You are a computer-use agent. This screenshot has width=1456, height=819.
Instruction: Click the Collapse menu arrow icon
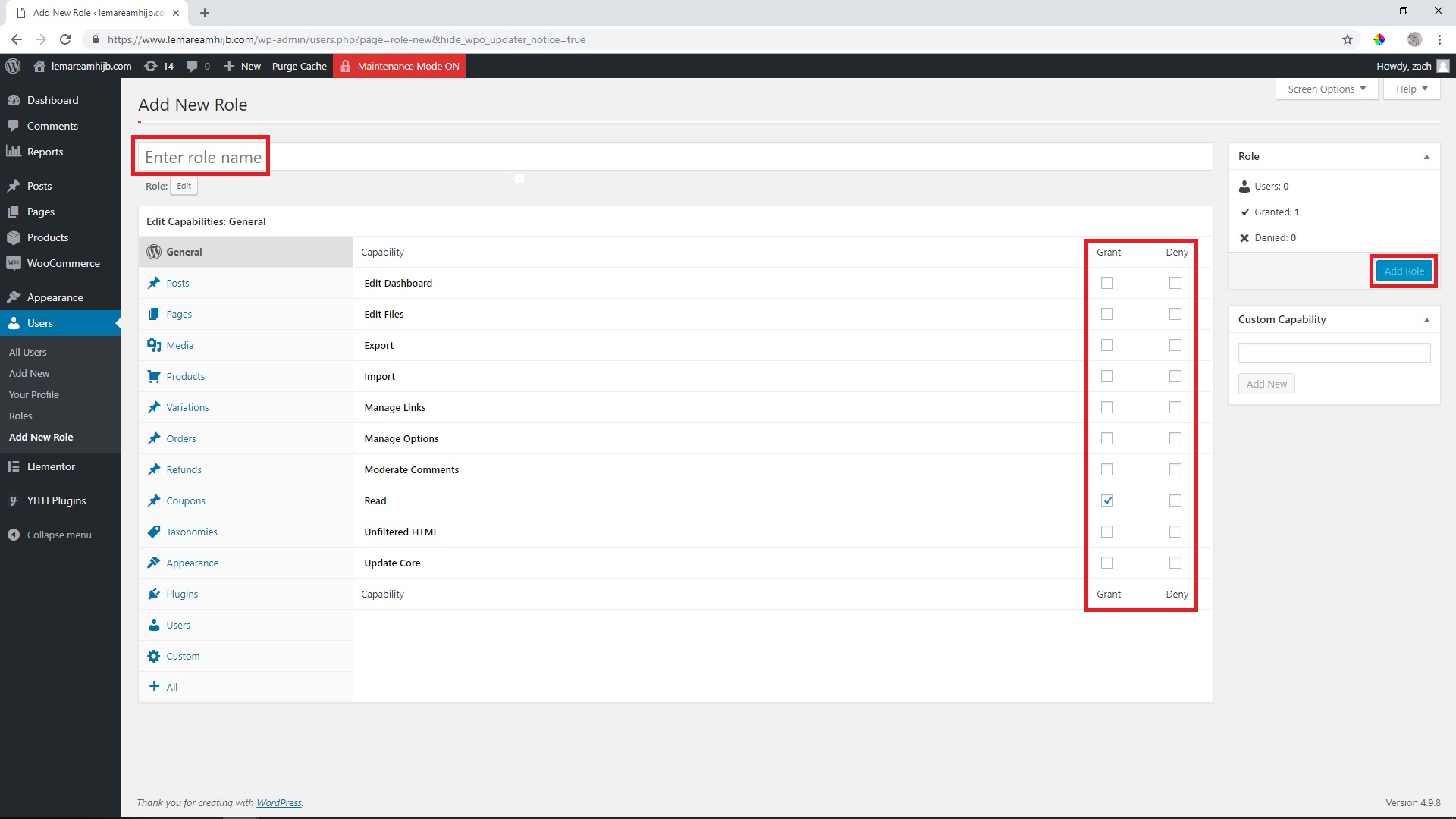pos(14,535)
